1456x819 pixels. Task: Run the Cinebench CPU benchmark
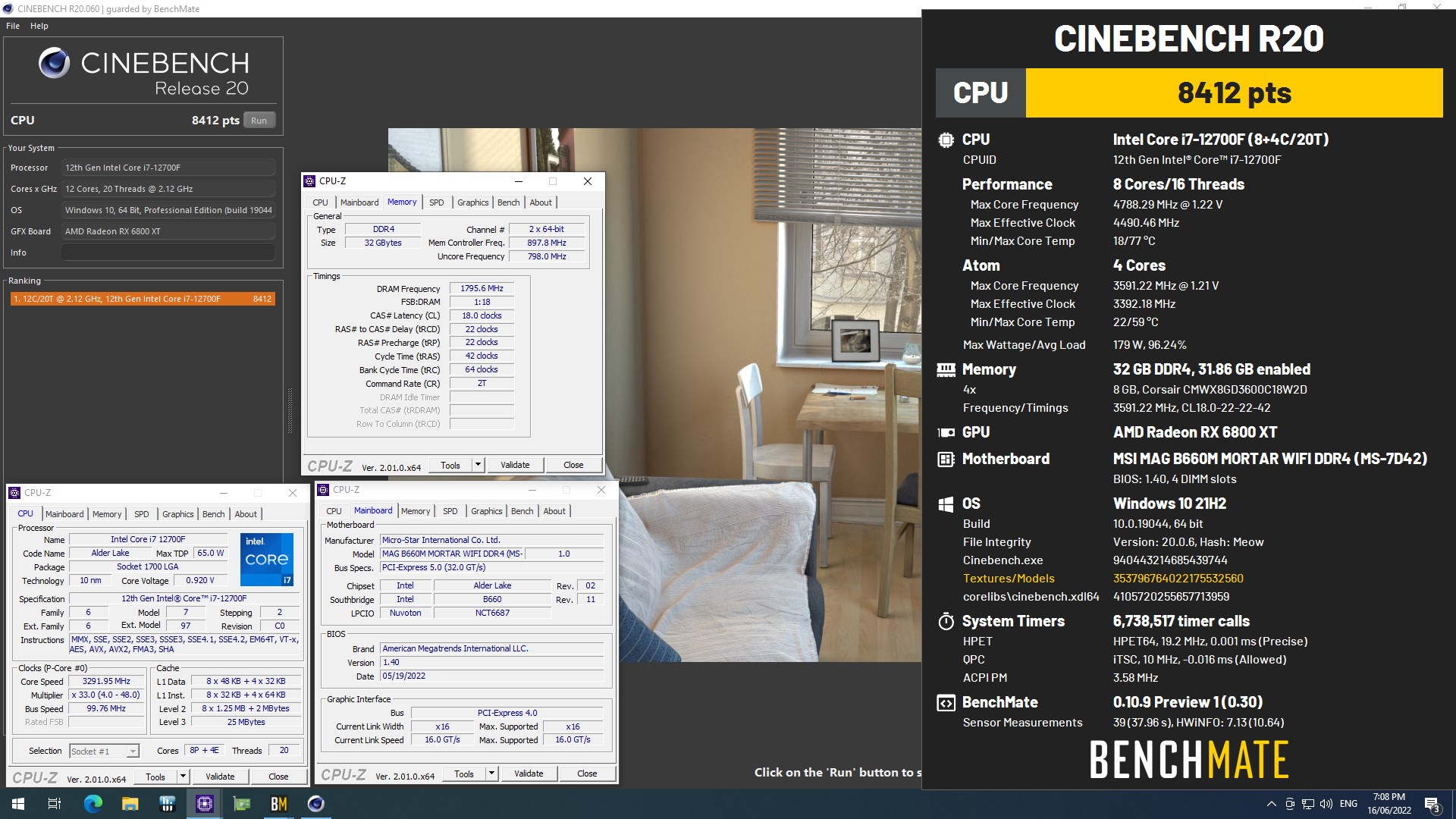click(x=259, y=121)
